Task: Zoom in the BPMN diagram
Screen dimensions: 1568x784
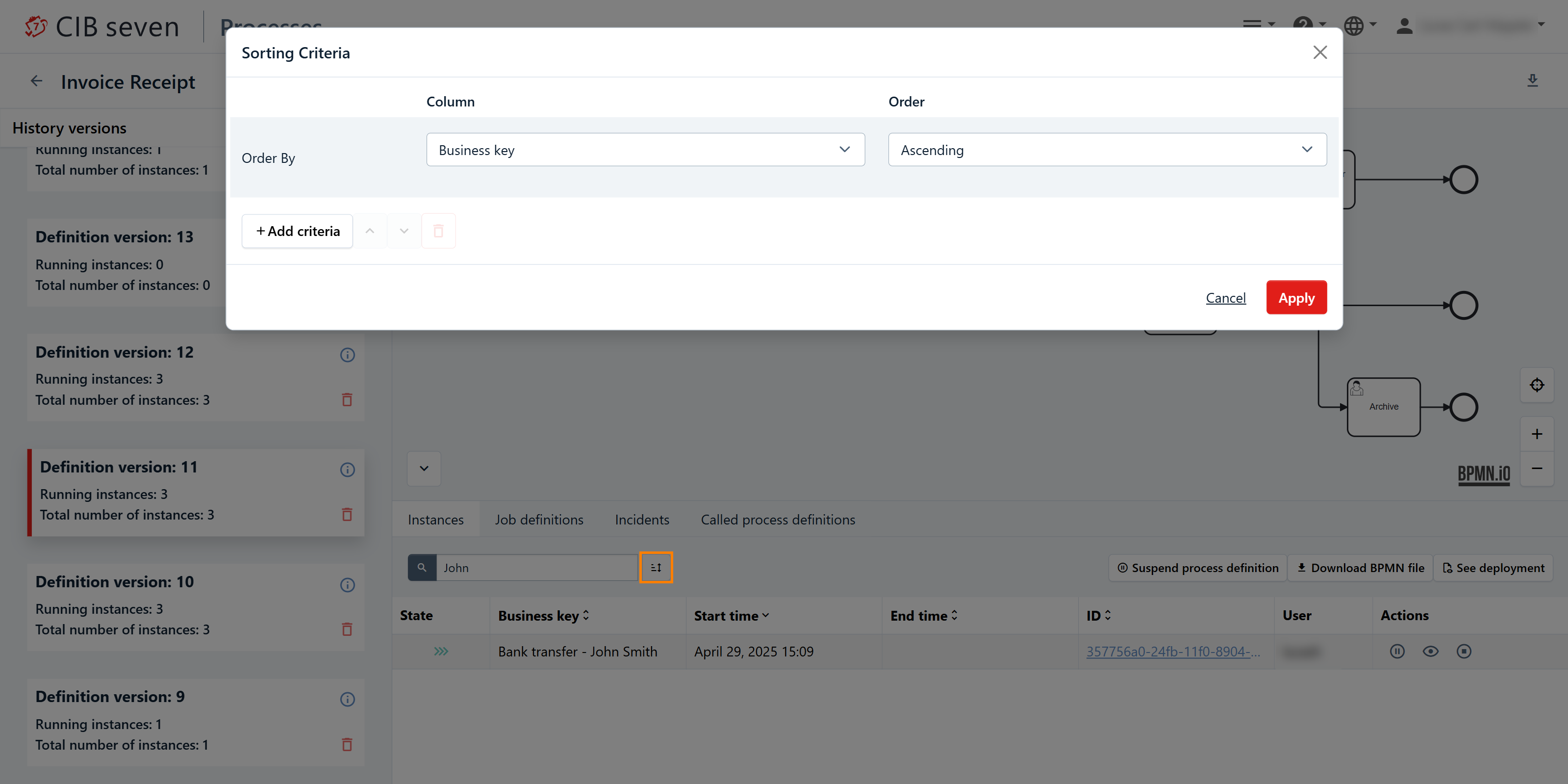Action: [x=1536, y=434]
